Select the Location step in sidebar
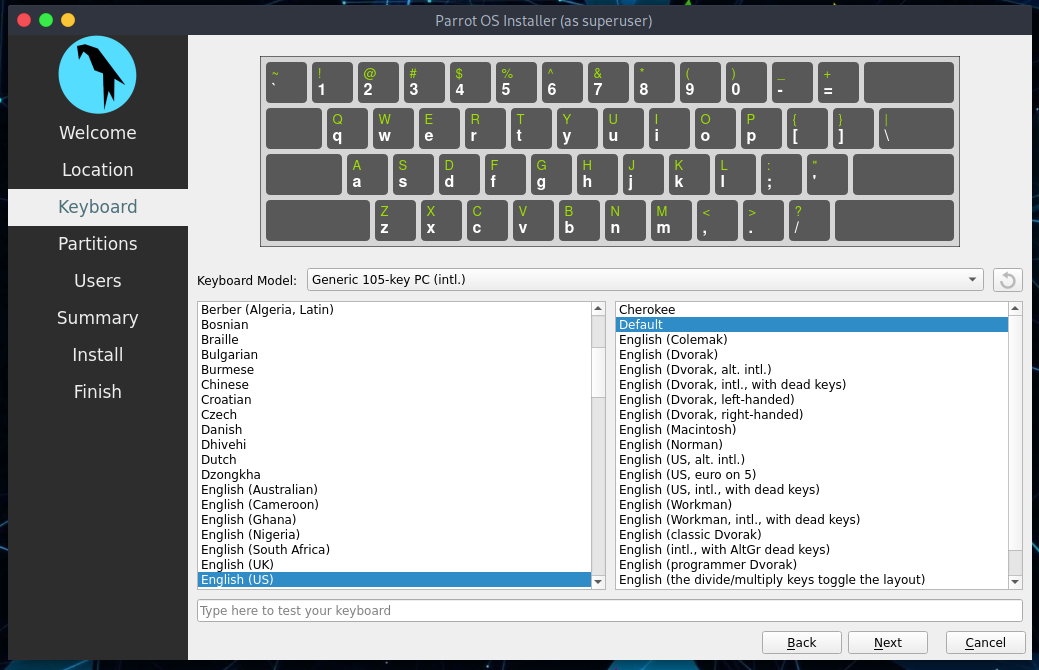 [97, 170]
